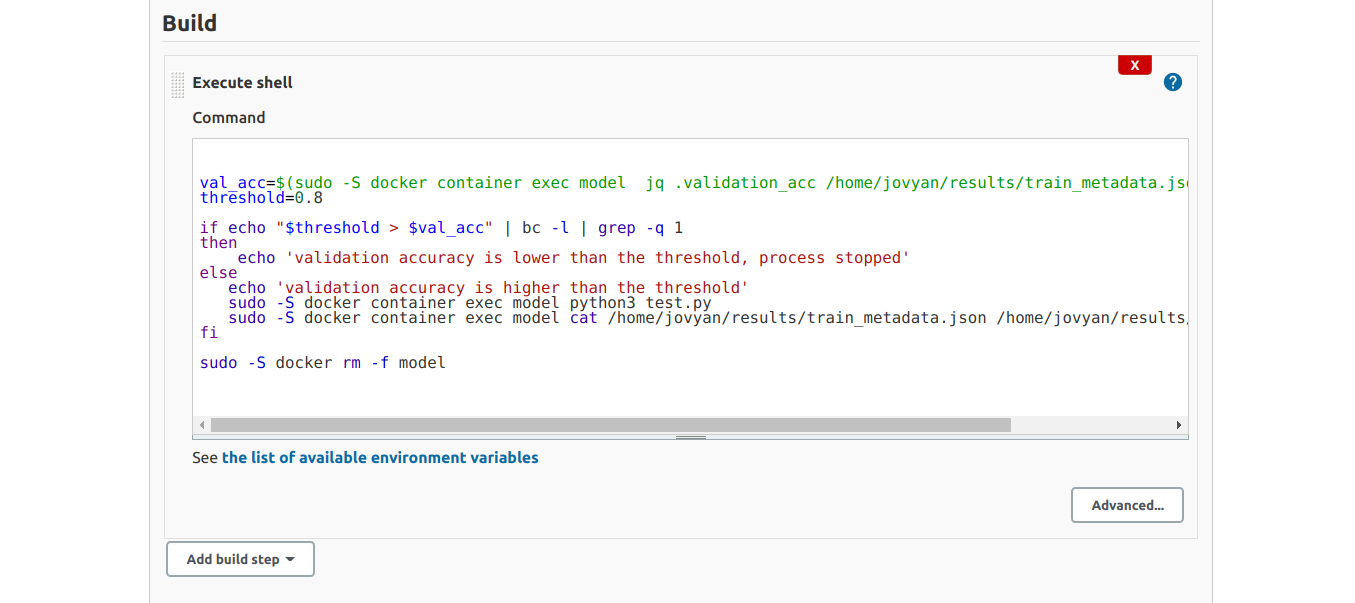Click the Command label
This screenshot has height=603, width=1355.
[229, 117]
